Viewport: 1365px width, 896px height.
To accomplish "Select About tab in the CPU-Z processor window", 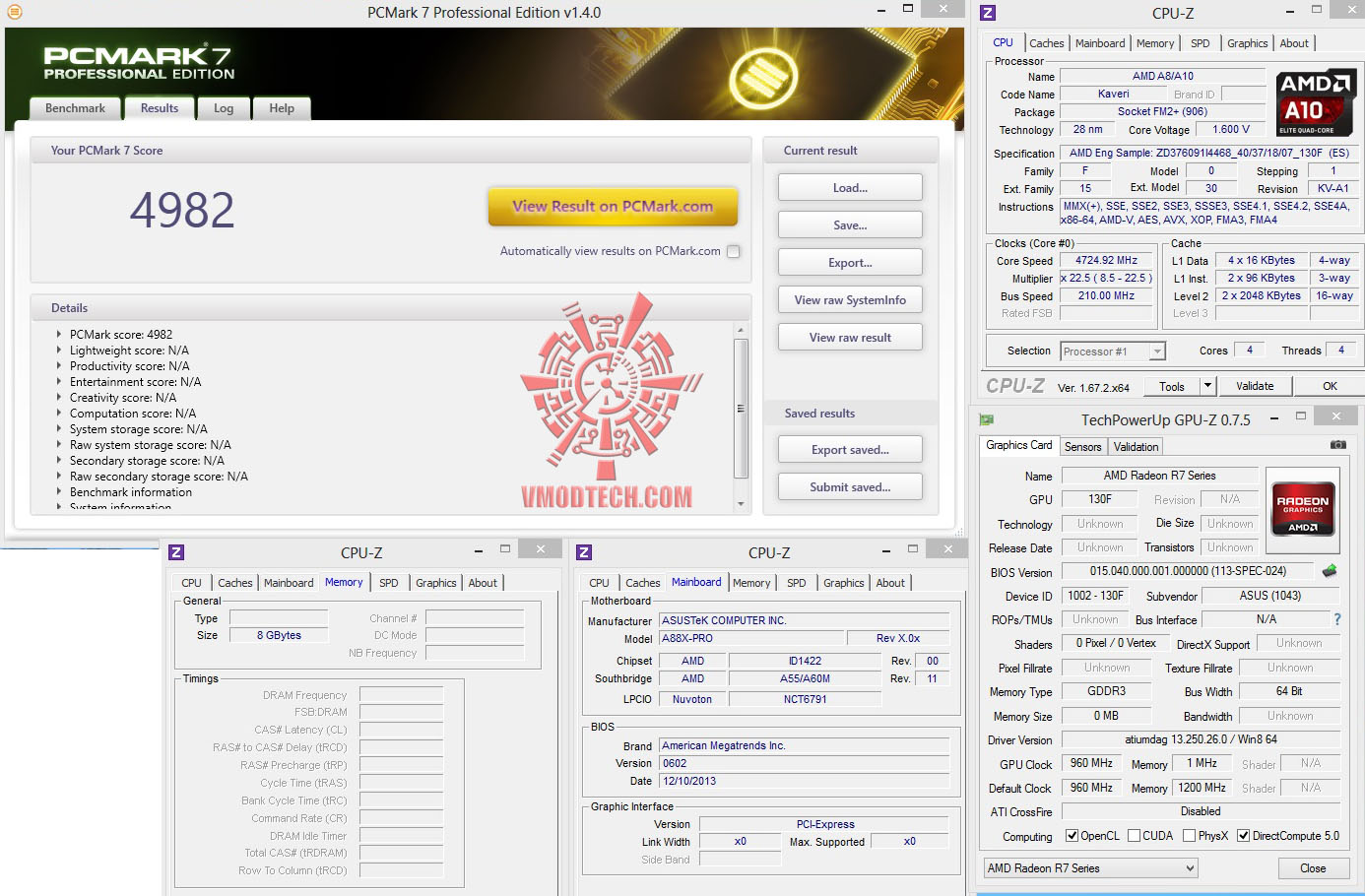I will coord(1294,43).
